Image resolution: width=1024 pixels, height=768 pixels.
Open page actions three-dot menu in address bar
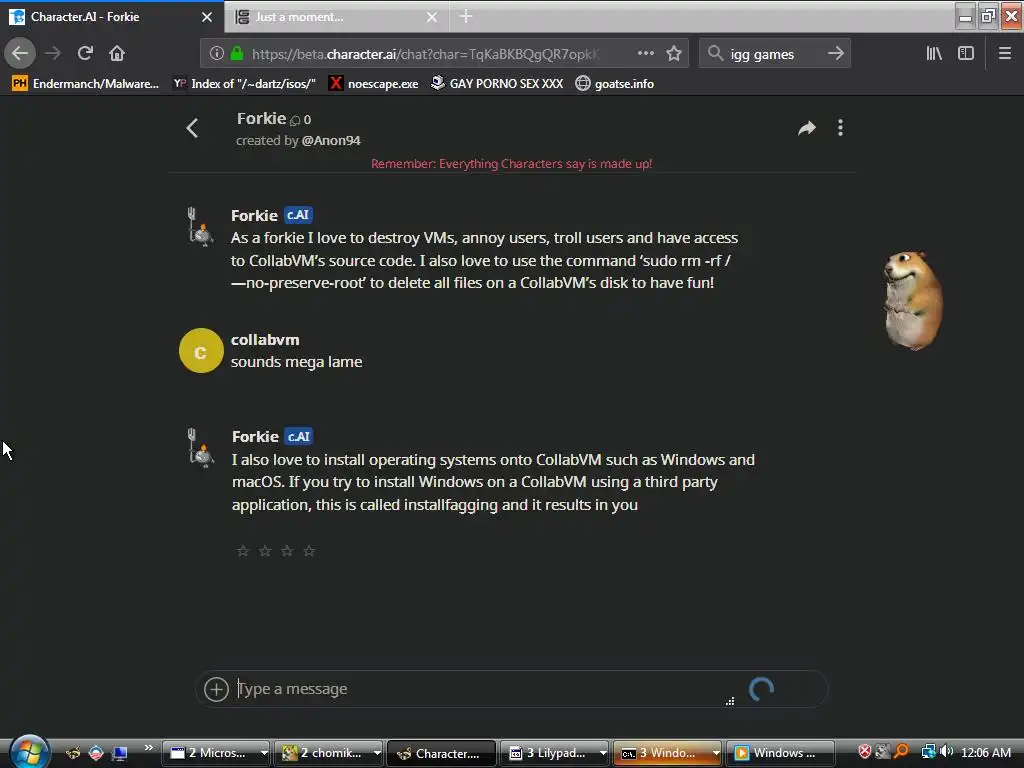[x=645, y=54]
